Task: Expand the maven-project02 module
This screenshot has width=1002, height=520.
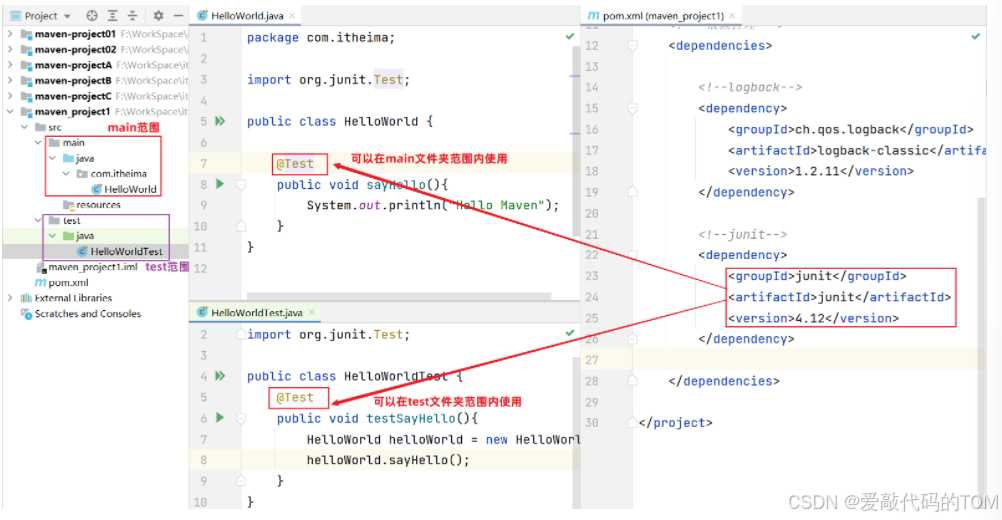Action: click(10, 49)
